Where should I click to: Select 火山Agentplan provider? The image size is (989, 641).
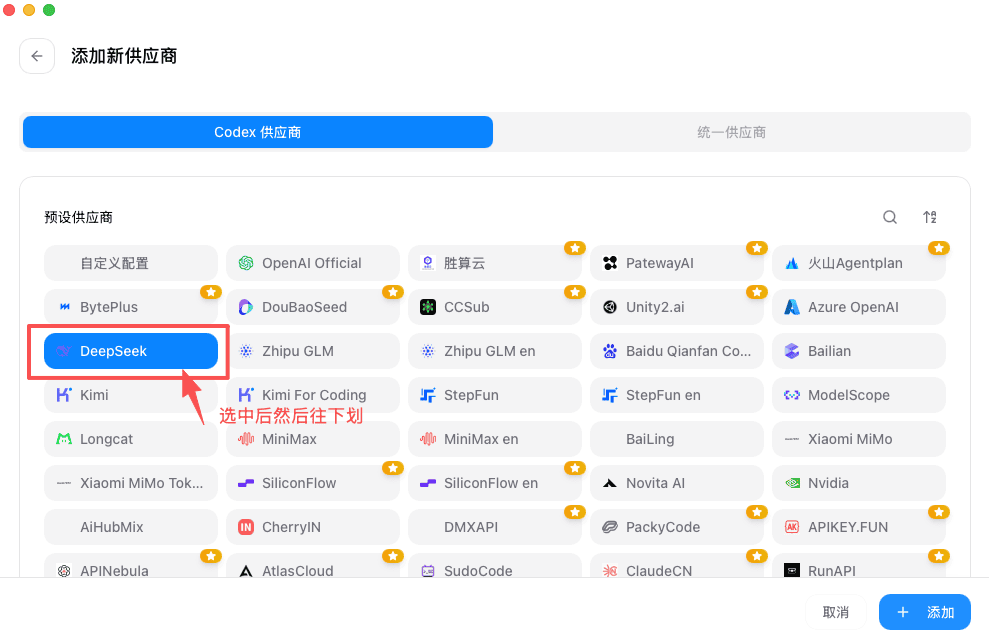point(858,263)
